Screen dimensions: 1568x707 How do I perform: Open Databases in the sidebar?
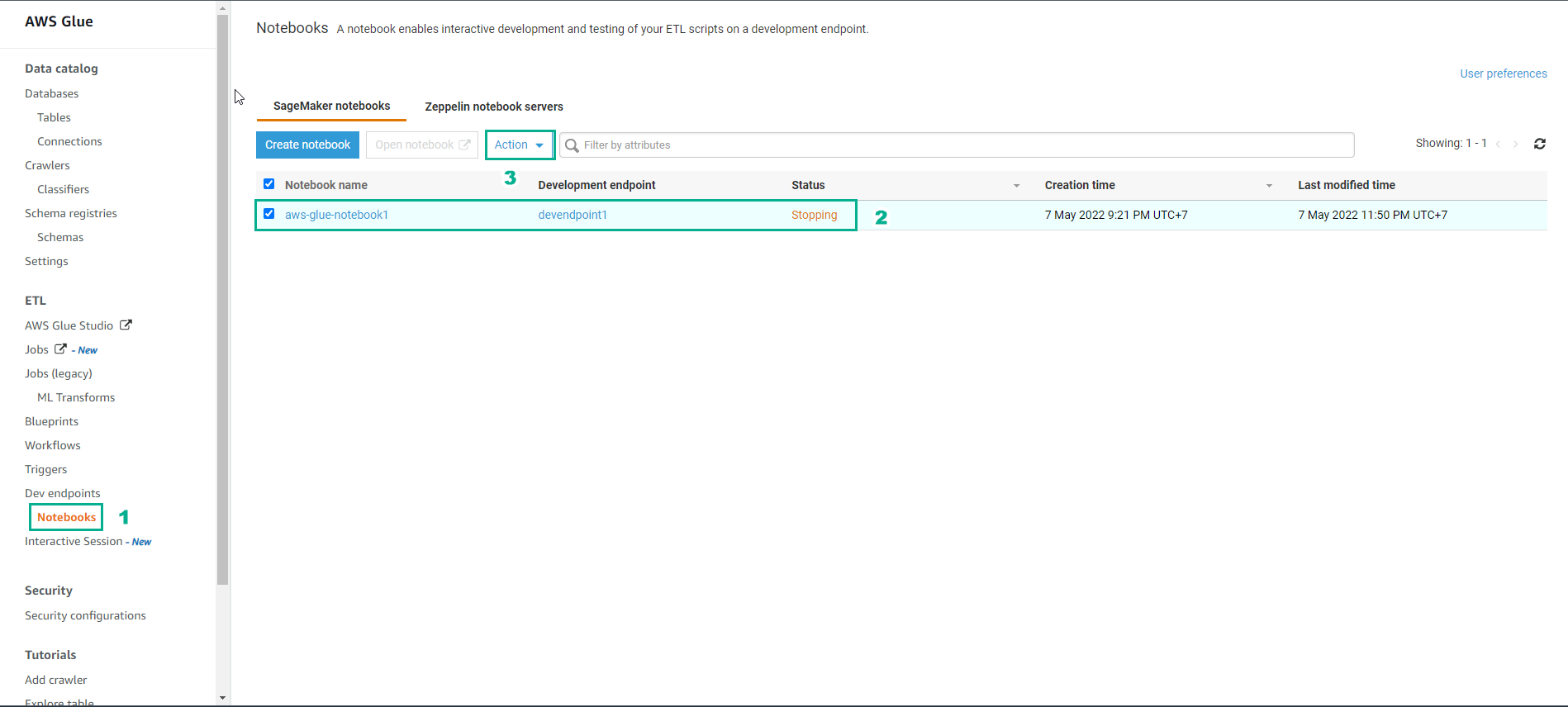click(51, 93)
